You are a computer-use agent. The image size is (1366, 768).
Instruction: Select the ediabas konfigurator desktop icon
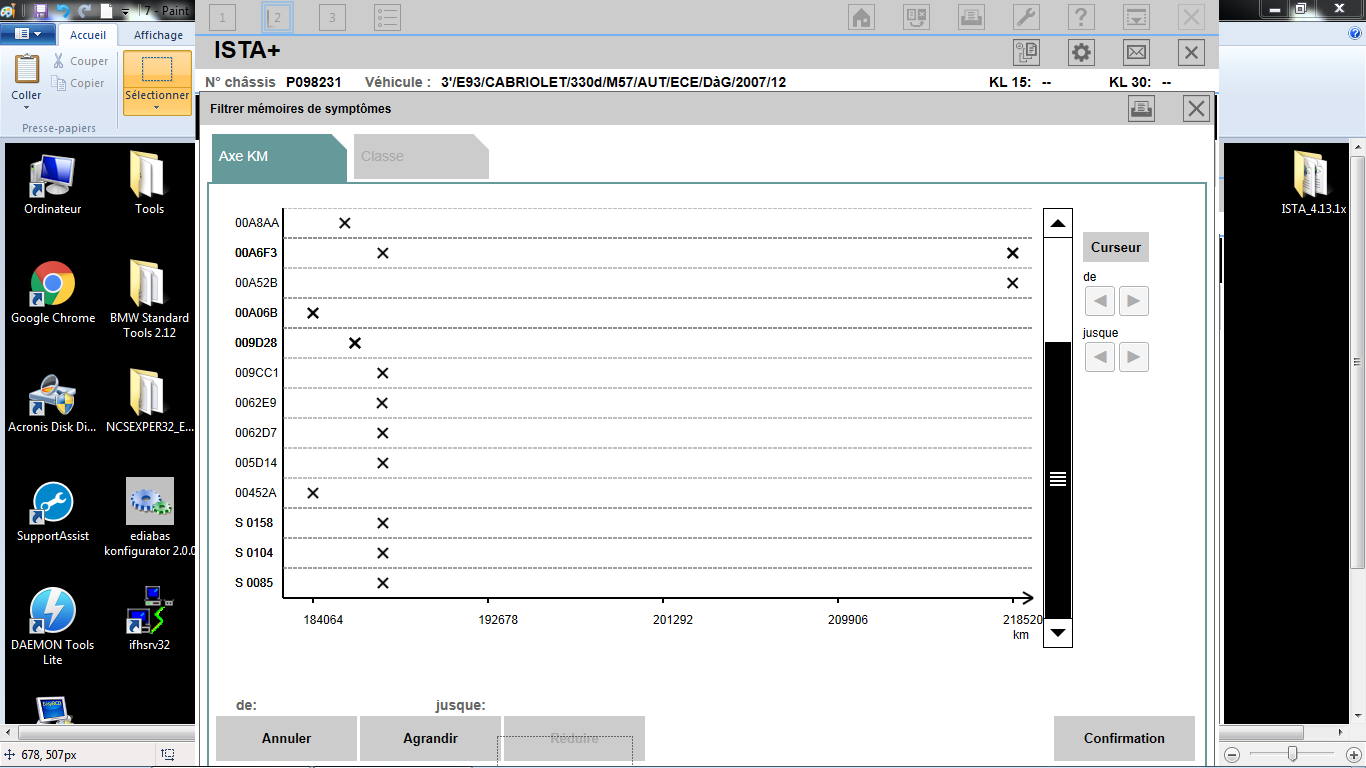150,517
